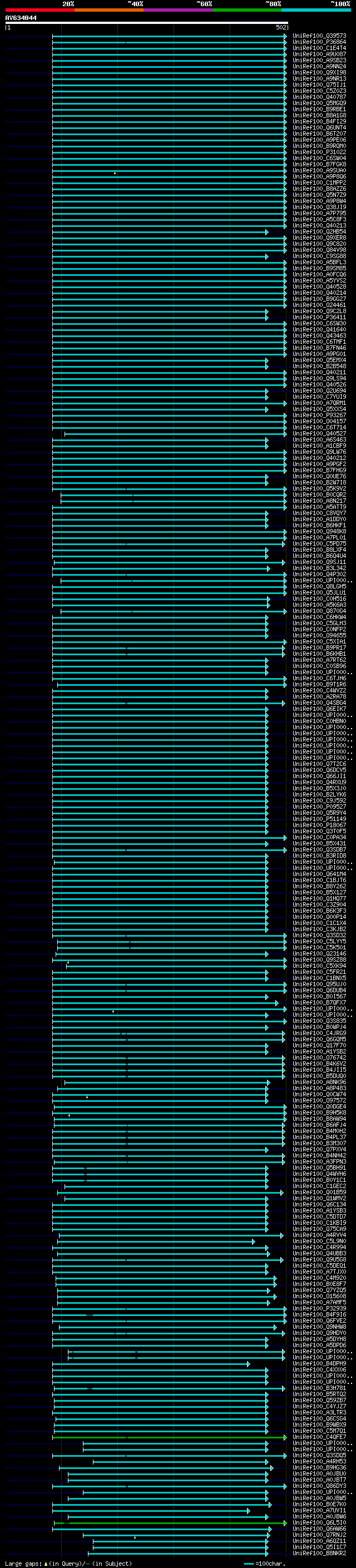The image size is (356, 1568).
Task: Open hit UniRef100_A9NN24
Action: tap(319, 66)
